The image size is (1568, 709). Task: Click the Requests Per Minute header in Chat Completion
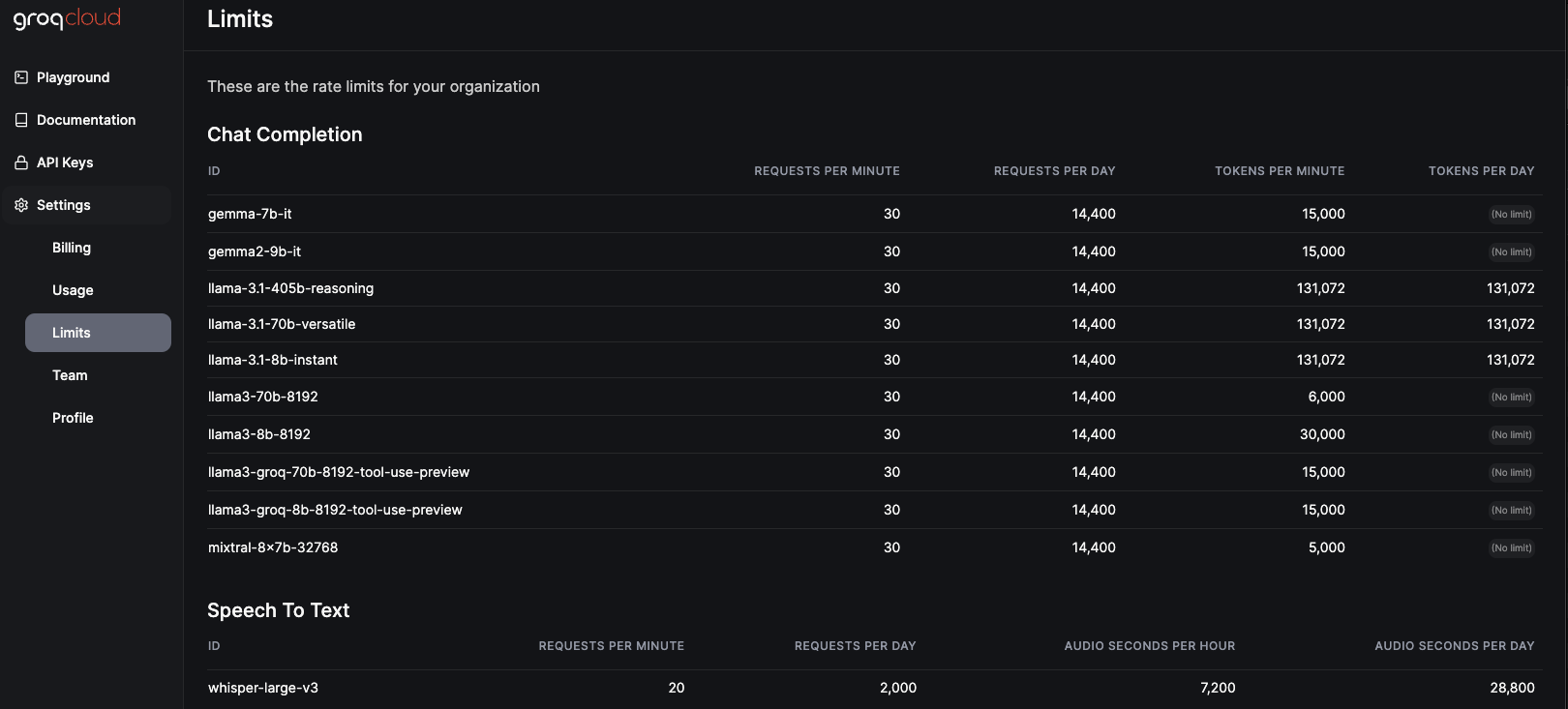pos(828,171)
